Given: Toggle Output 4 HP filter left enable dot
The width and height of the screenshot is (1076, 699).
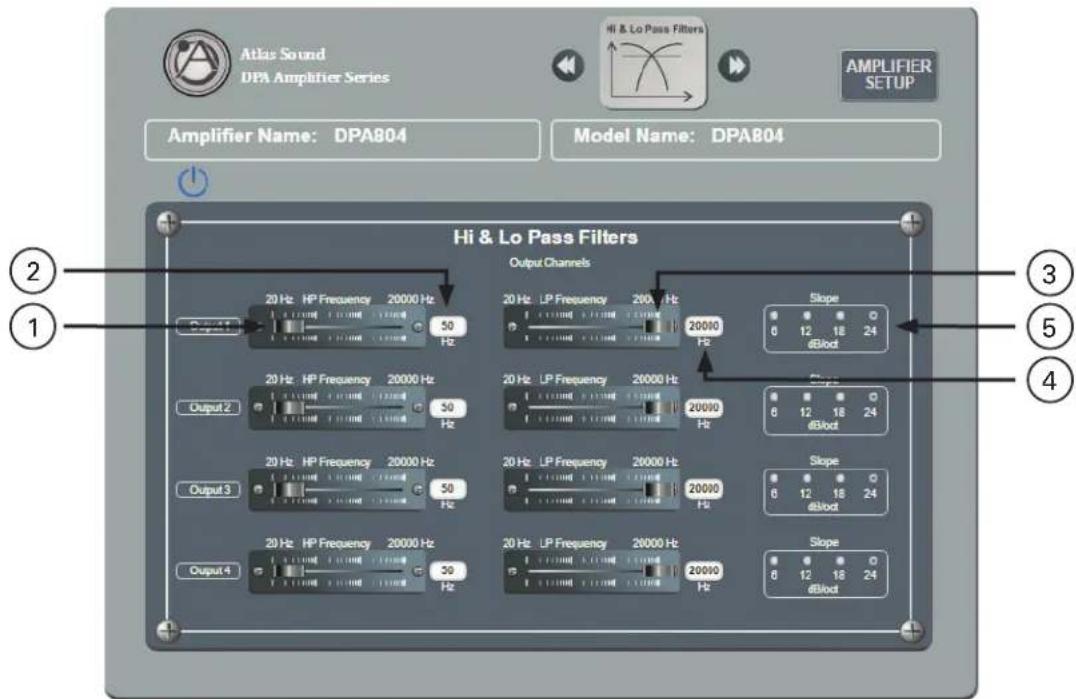Looking at the screenshot, I should coord(258,571).
